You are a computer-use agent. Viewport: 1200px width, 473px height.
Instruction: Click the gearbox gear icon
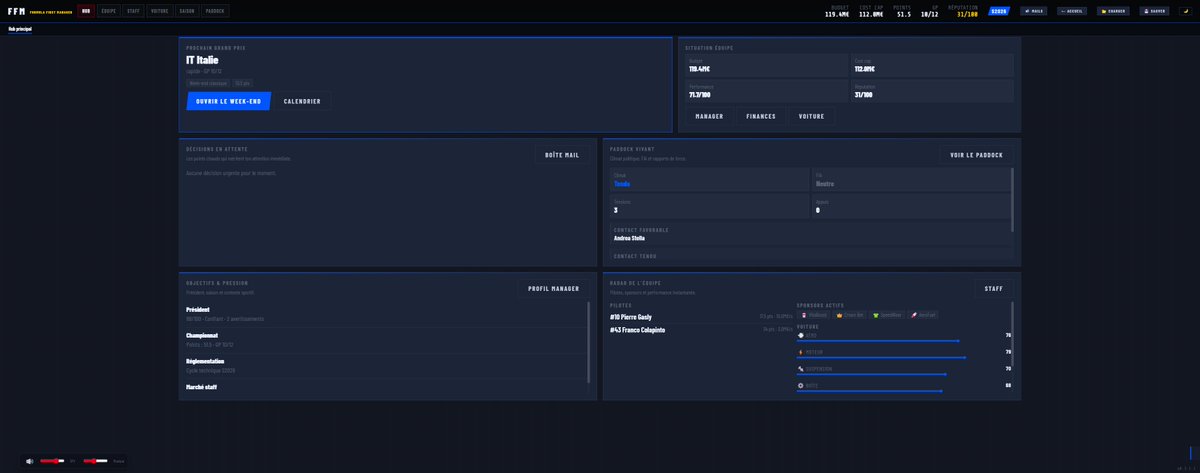801,385
